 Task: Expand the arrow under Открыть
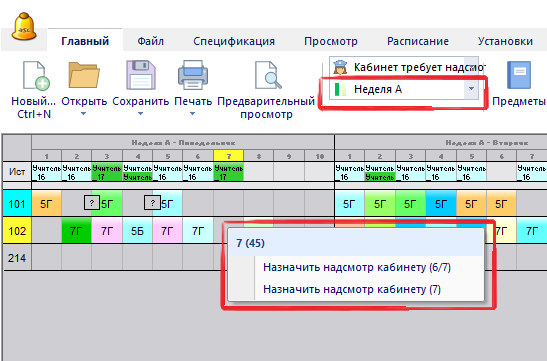(x=83, y=114)
